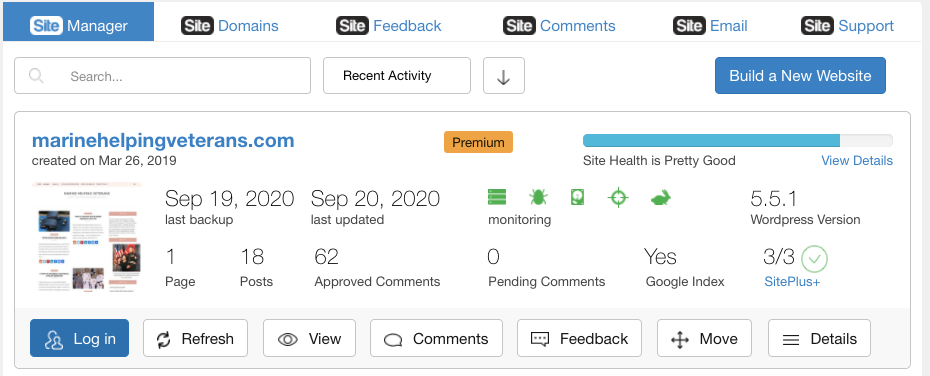Click the hard drive backup monitoring icon

click(578, 197)
